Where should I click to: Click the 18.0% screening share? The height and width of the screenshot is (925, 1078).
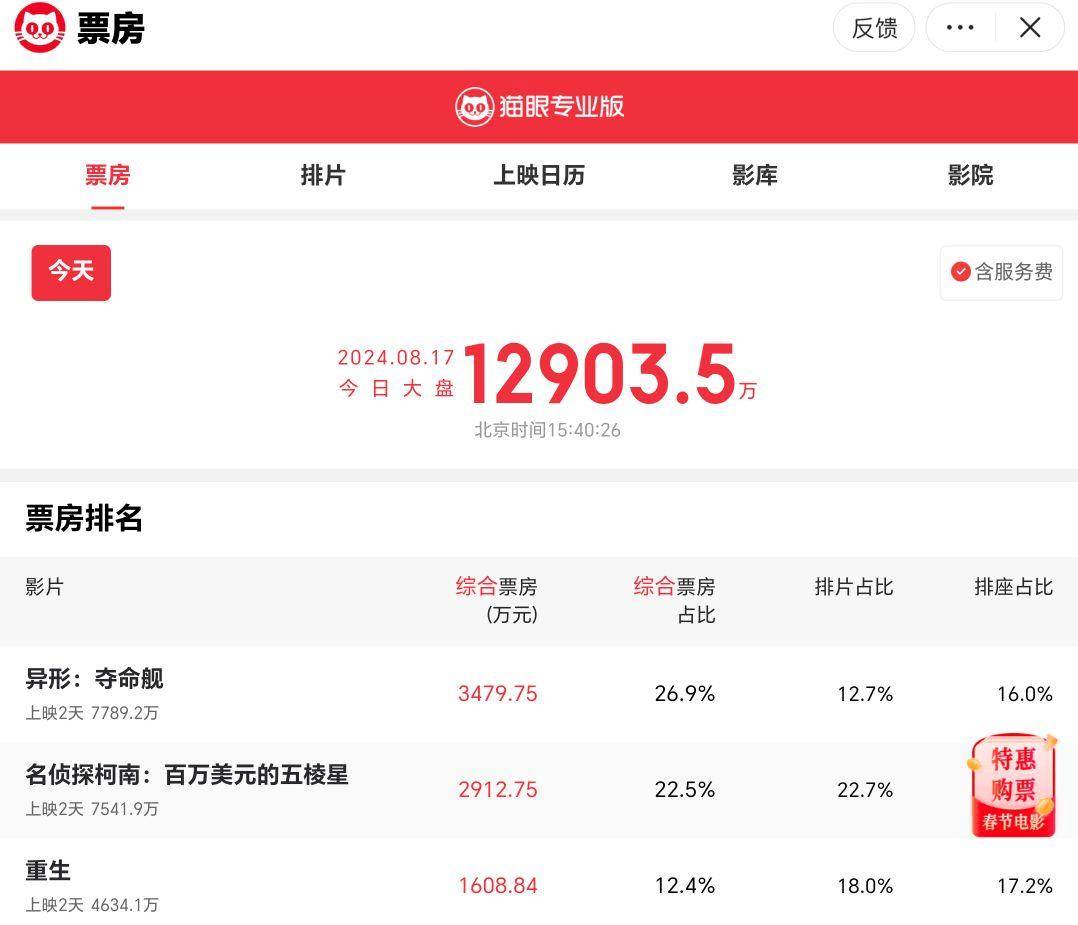865,886
